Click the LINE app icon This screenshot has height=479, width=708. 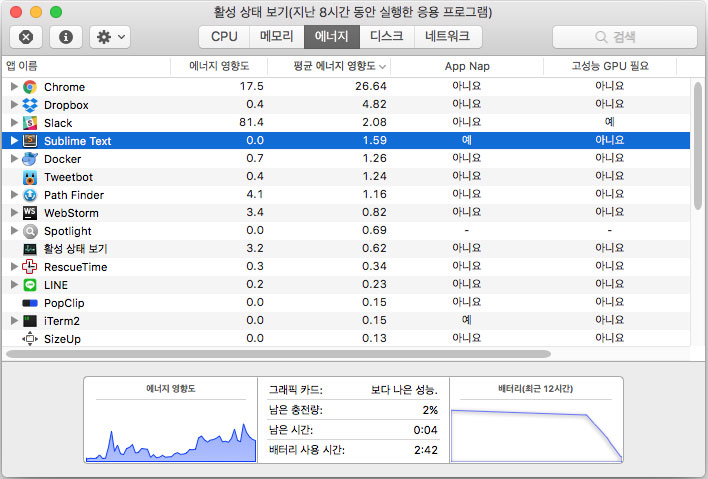[30, 285]
